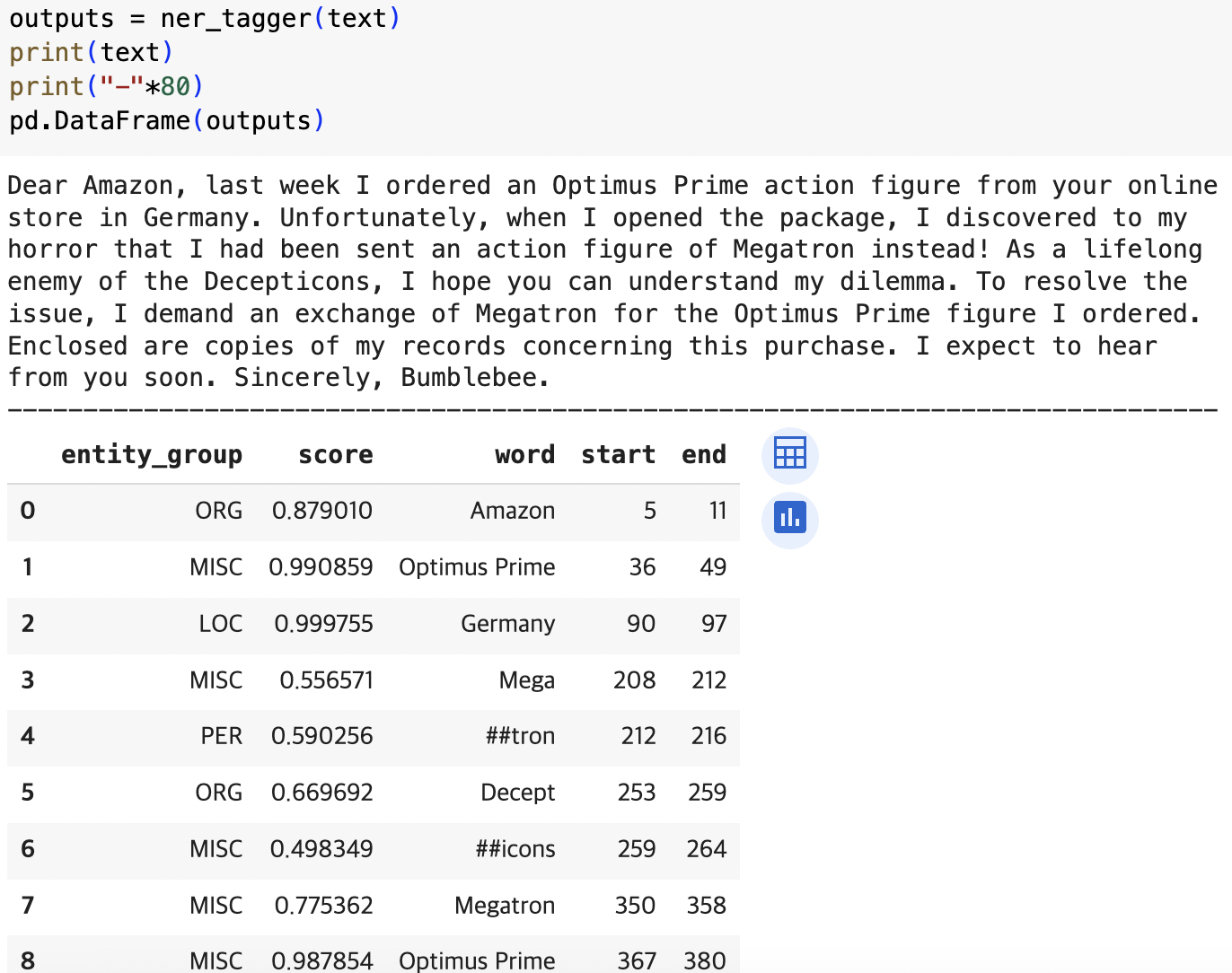Select score value 0.669692
The image size is (1232, 973).
coord(322,793)
